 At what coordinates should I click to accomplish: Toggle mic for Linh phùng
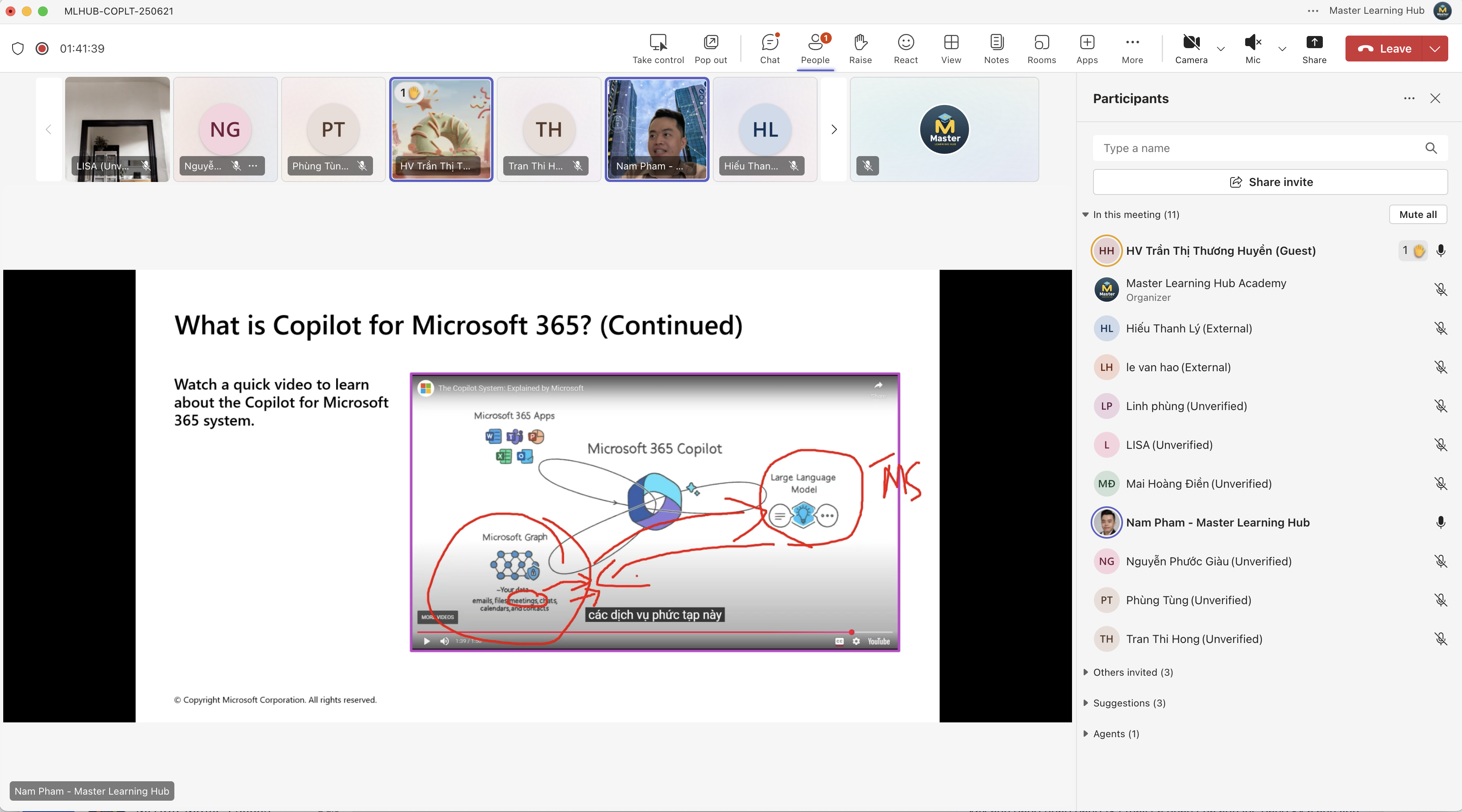(x=1441, y=406)
